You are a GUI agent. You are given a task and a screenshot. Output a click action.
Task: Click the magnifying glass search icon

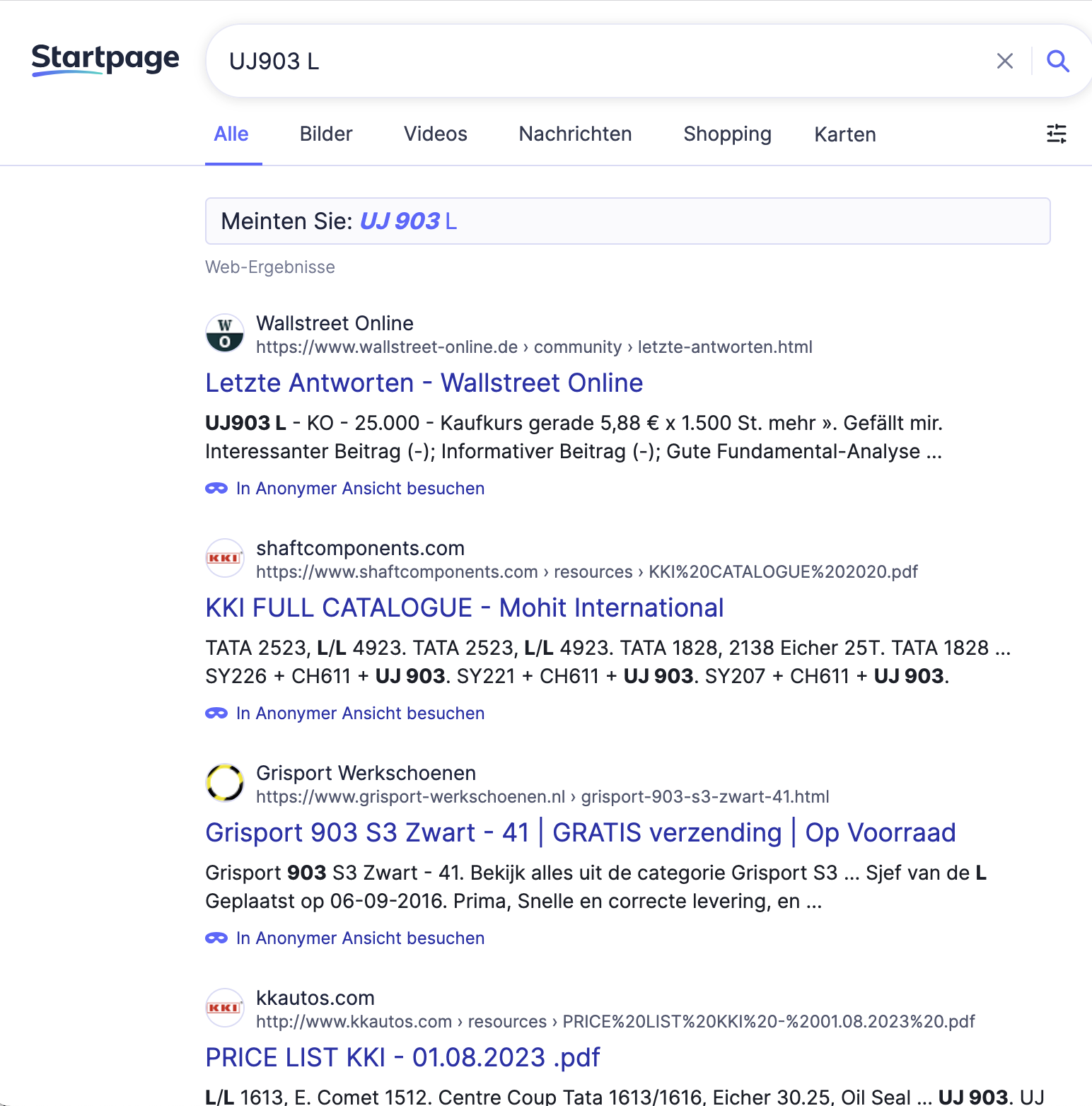(x=1057, y=62)
